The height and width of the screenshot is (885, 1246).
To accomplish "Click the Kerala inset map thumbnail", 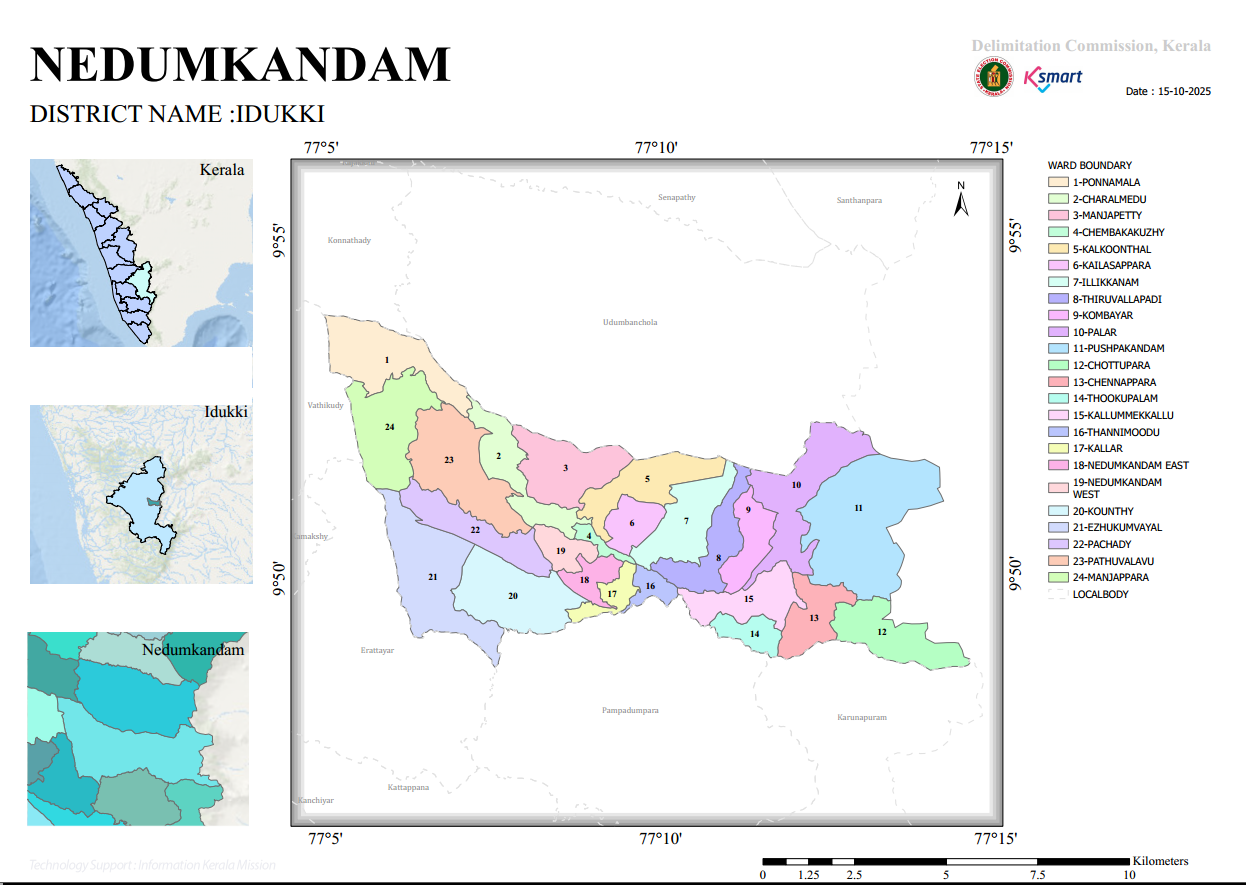I will coord(139,252).
